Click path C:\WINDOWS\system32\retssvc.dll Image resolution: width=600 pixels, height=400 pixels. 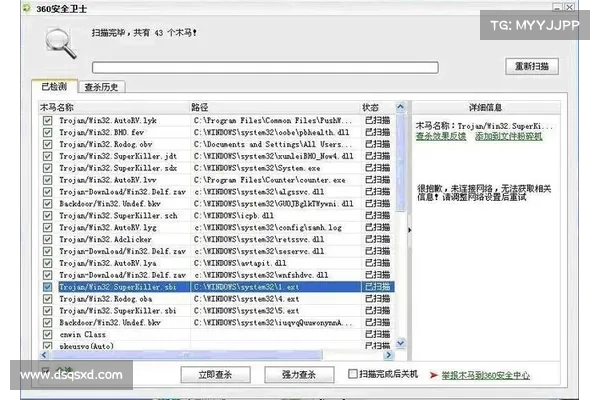tap(259, 239)
